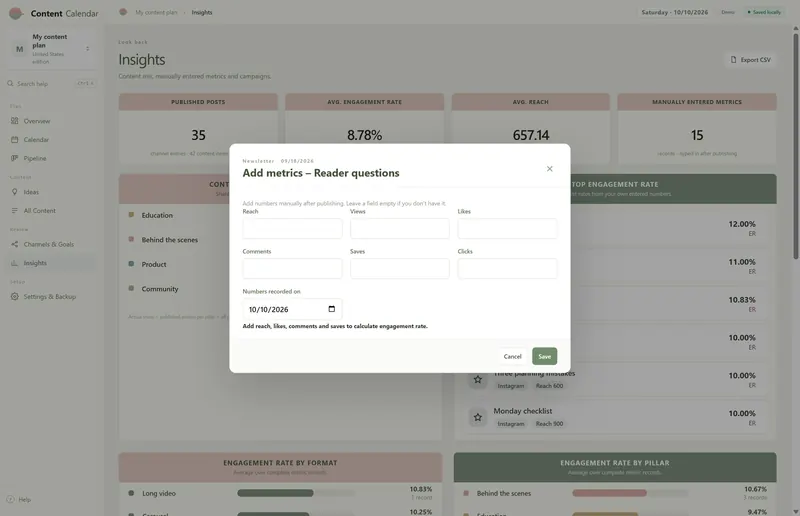Select the Insights sidebar item
Viewport: 800px width, 516px height.
pyautogui.click(x=51, y=263)
